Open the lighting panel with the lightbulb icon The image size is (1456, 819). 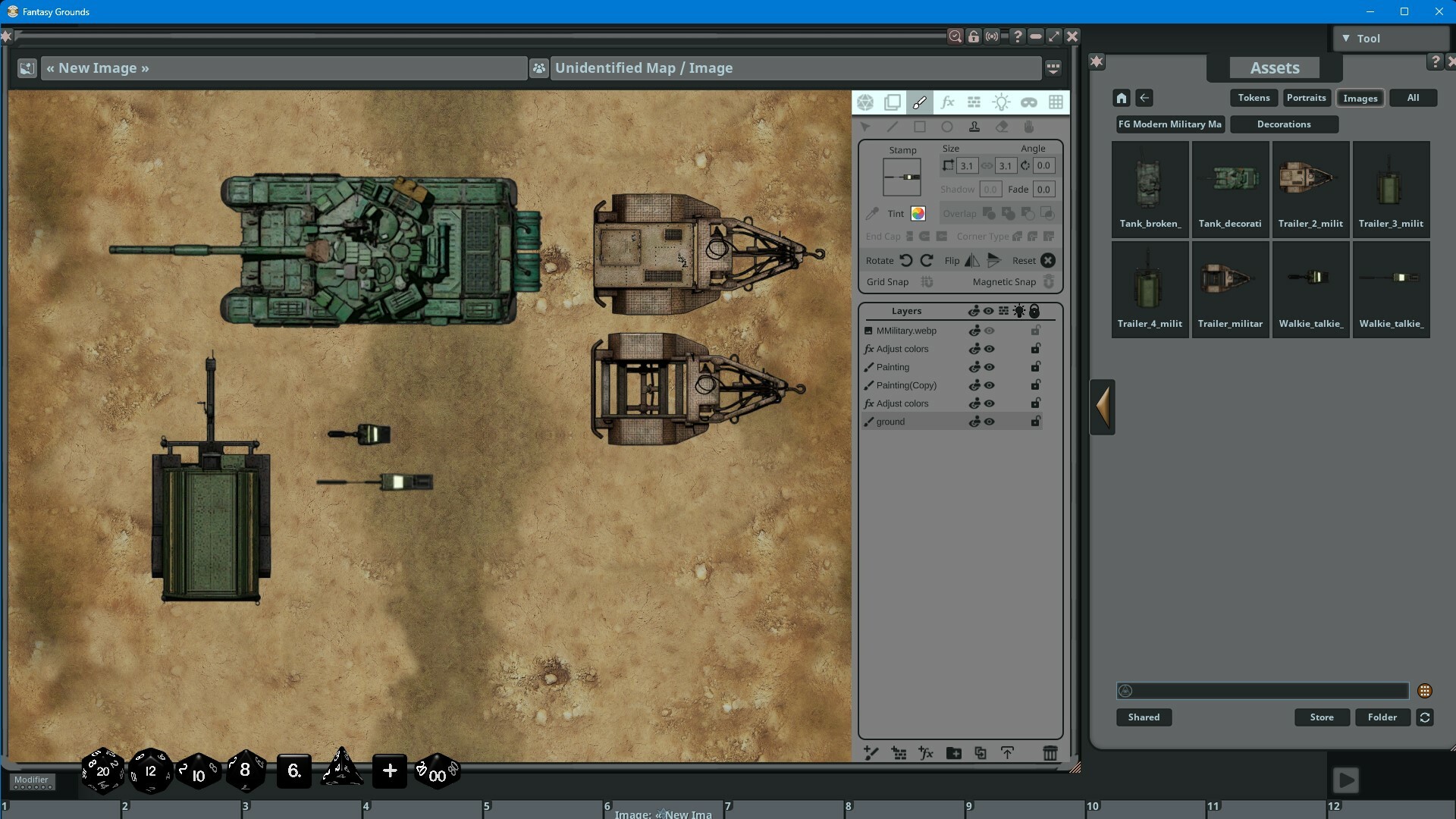tap(1002, 102)
